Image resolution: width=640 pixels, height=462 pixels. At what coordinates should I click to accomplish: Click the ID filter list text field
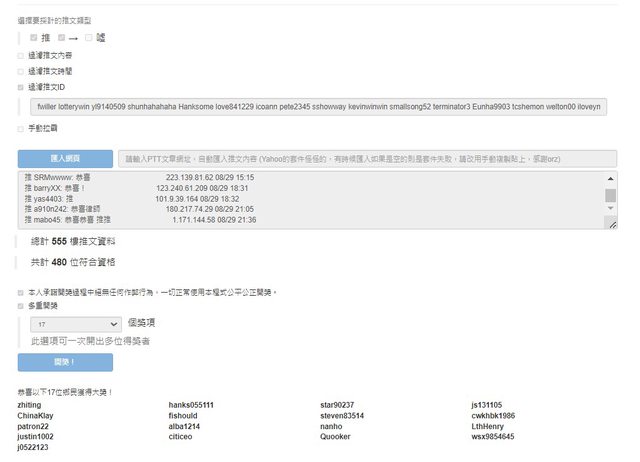click(x=318, y=106)
